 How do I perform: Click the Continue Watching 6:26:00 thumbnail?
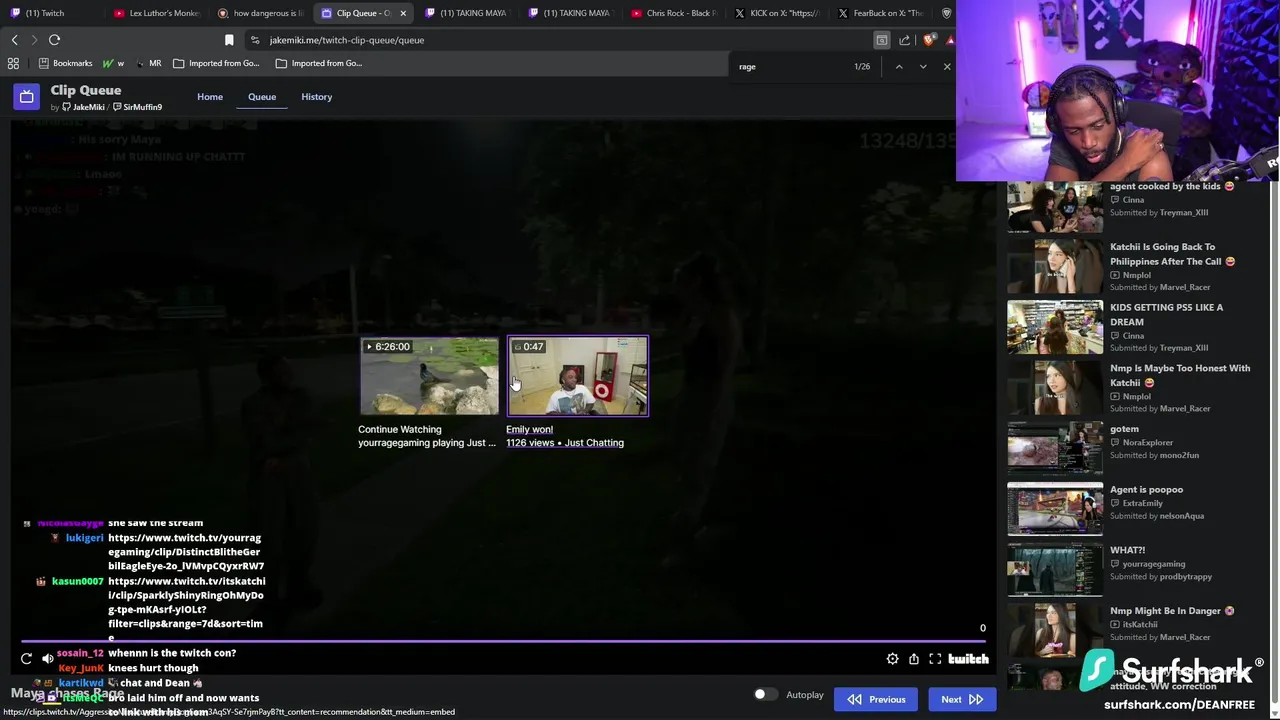point(429,376)
